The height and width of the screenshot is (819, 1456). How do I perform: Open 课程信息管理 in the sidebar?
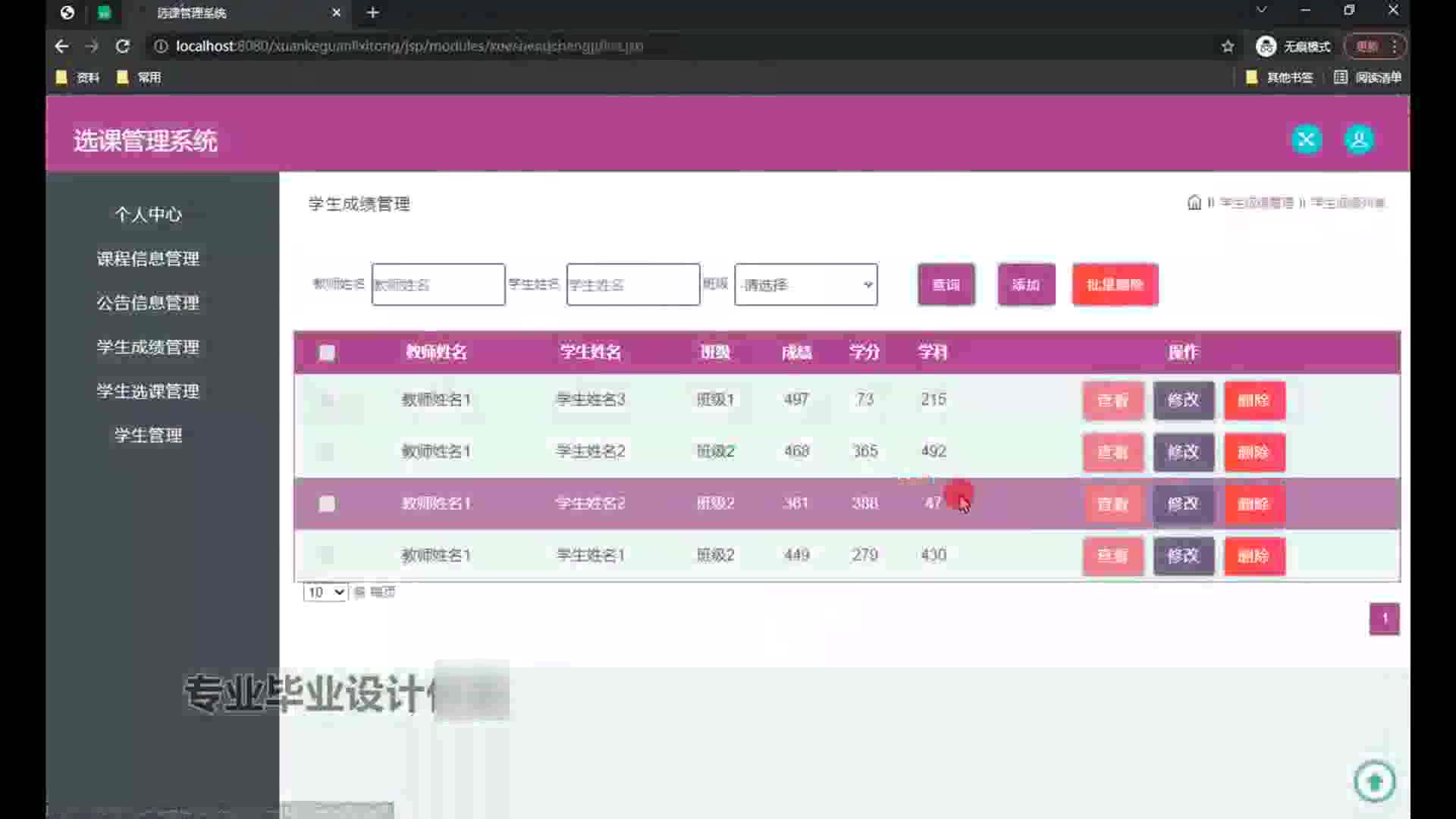(x=148, y=259)
